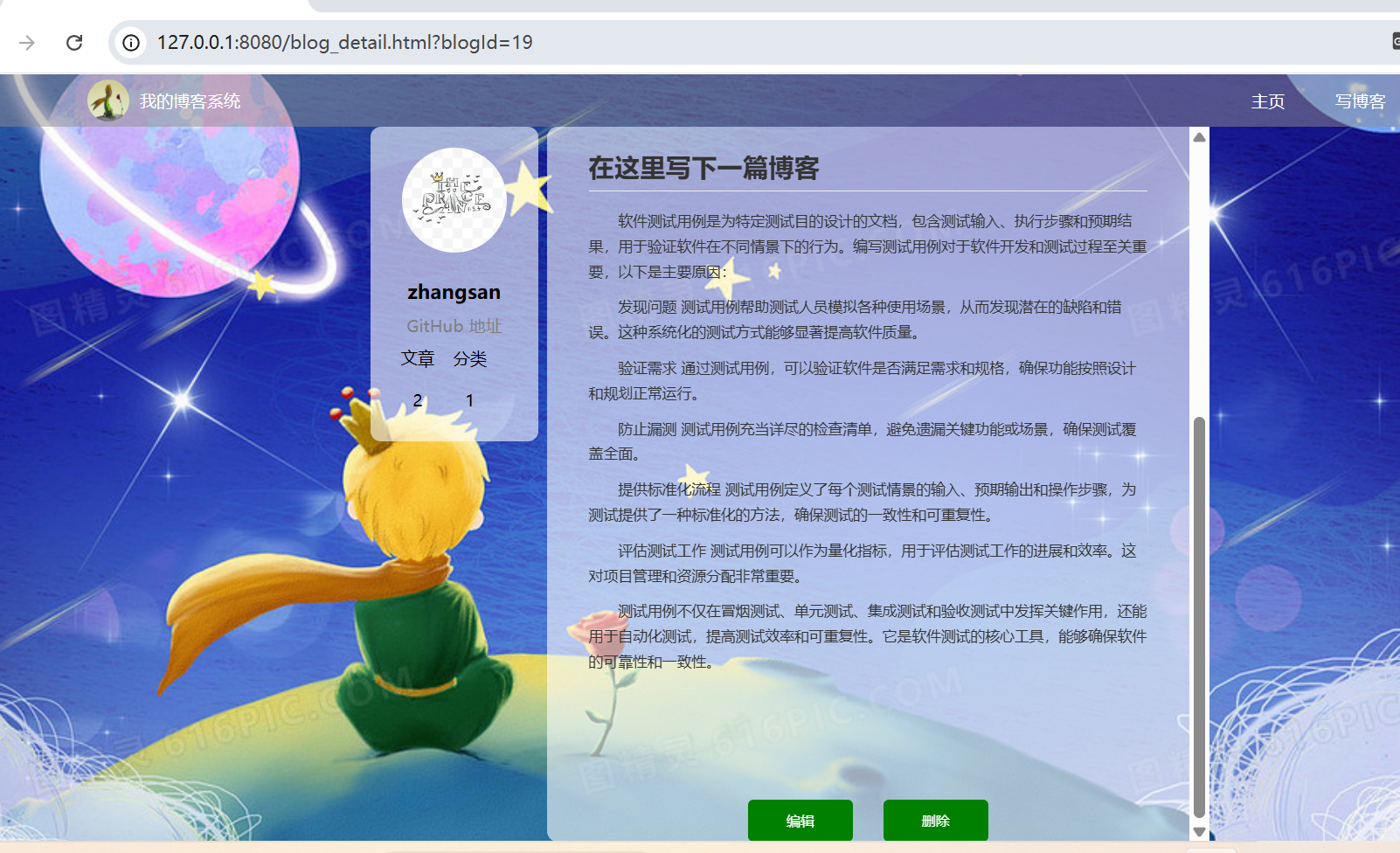Click the 文章 label in profile card

pyautogui.click(x=418, y=359)
